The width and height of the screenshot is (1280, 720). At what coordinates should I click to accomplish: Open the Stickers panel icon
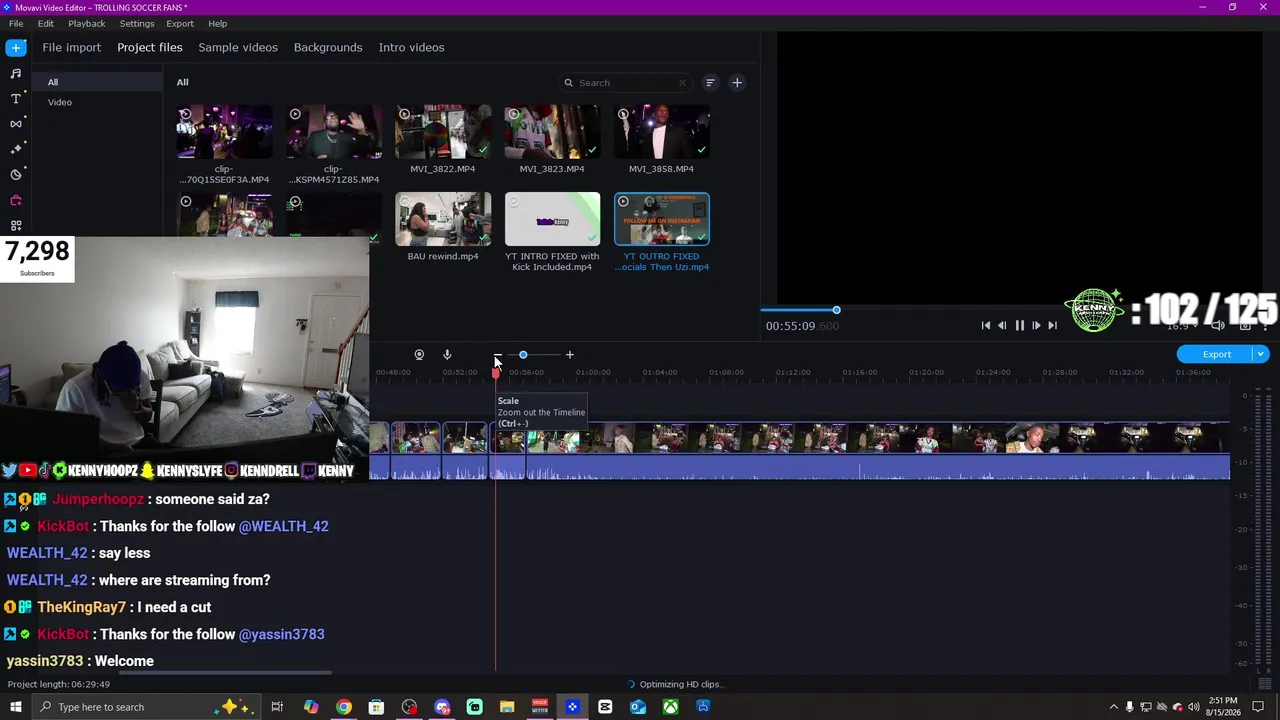(x=16, y=174)
